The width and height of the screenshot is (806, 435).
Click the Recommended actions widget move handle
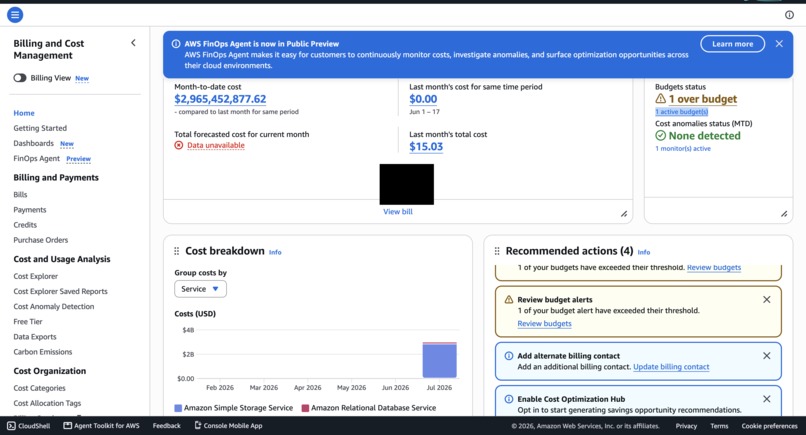pos(497,251)
